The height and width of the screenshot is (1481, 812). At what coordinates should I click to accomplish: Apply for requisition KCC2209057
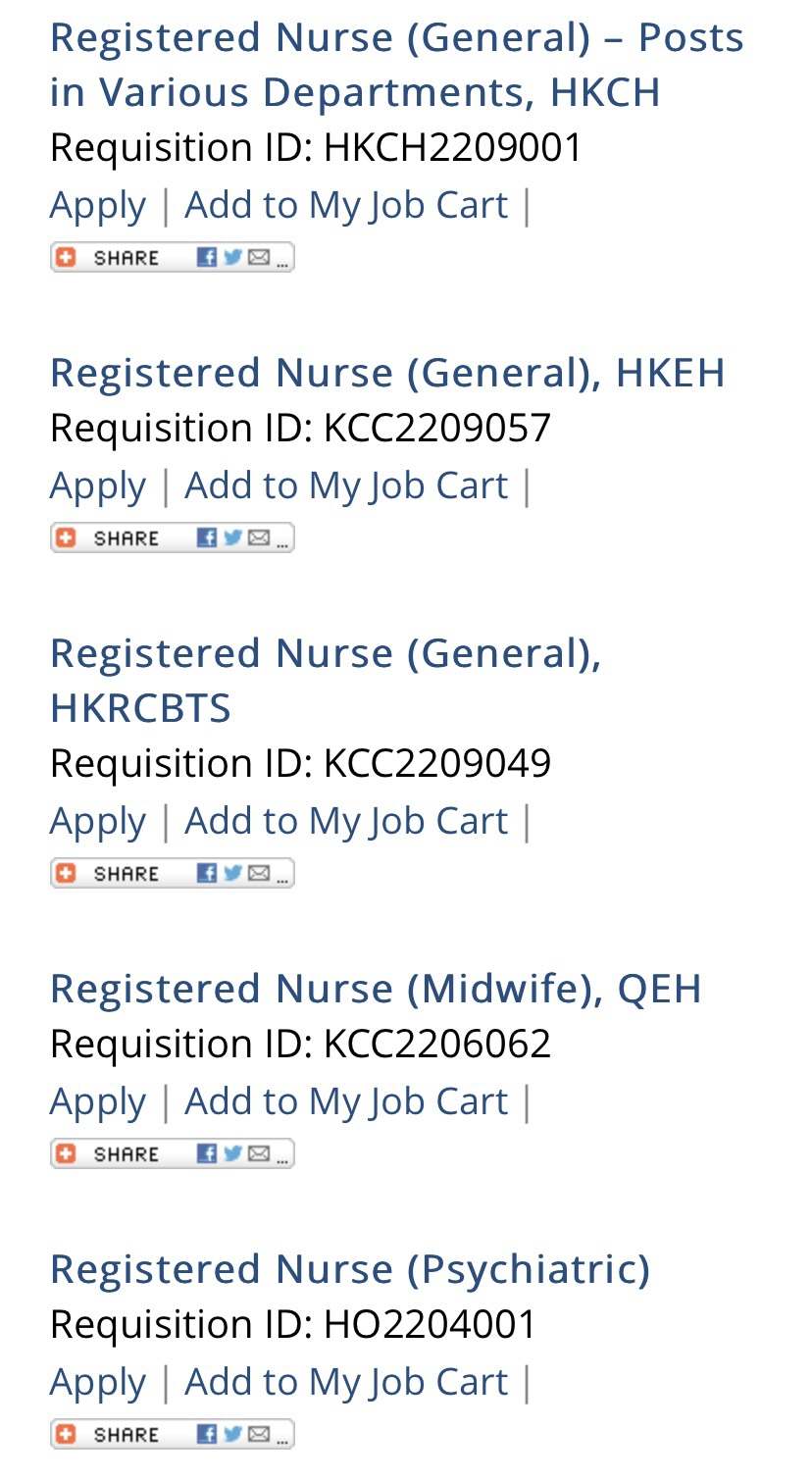[97, 486]
